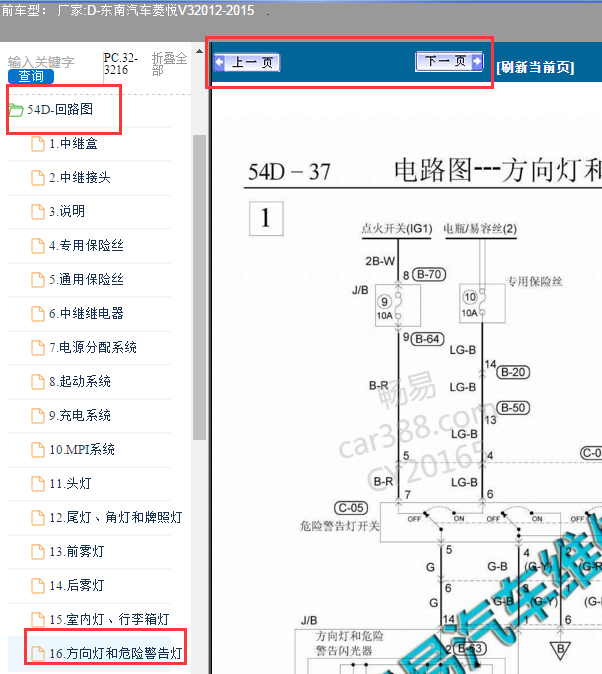Click the page icon beside 1.中继盒

(x=38, y=144)
